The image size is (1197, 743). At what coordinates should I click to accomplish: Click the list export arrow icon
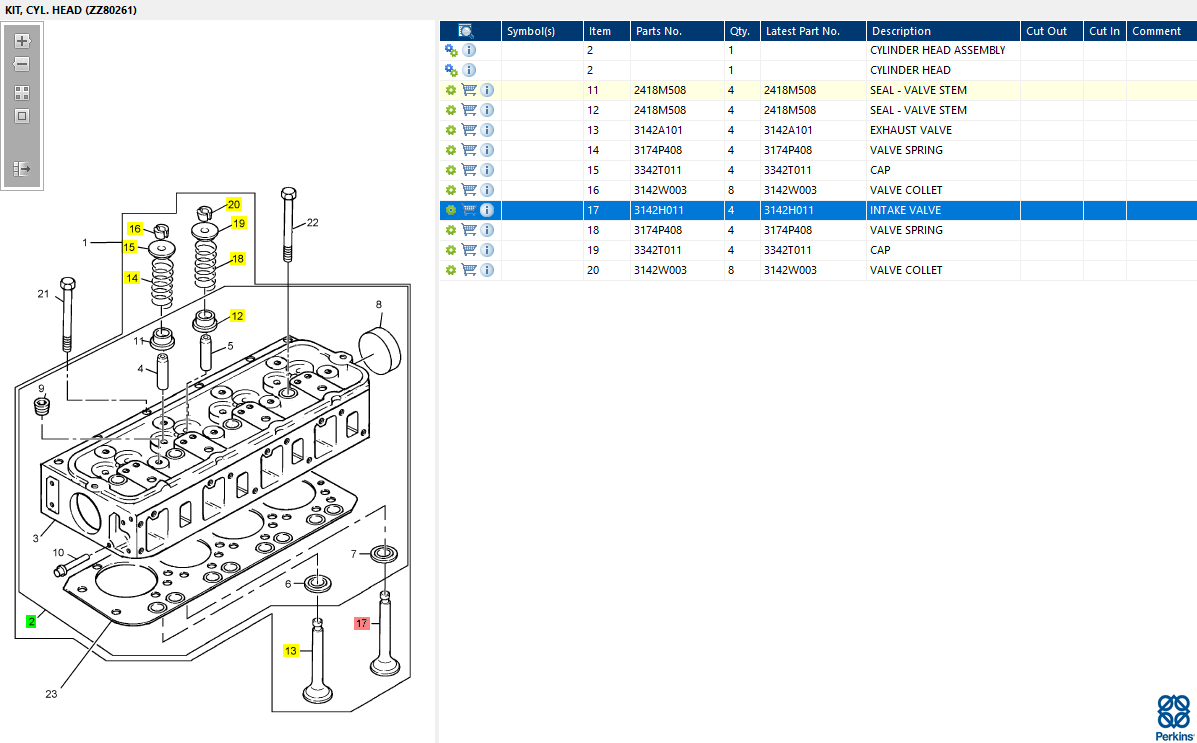tap(22, 169)
